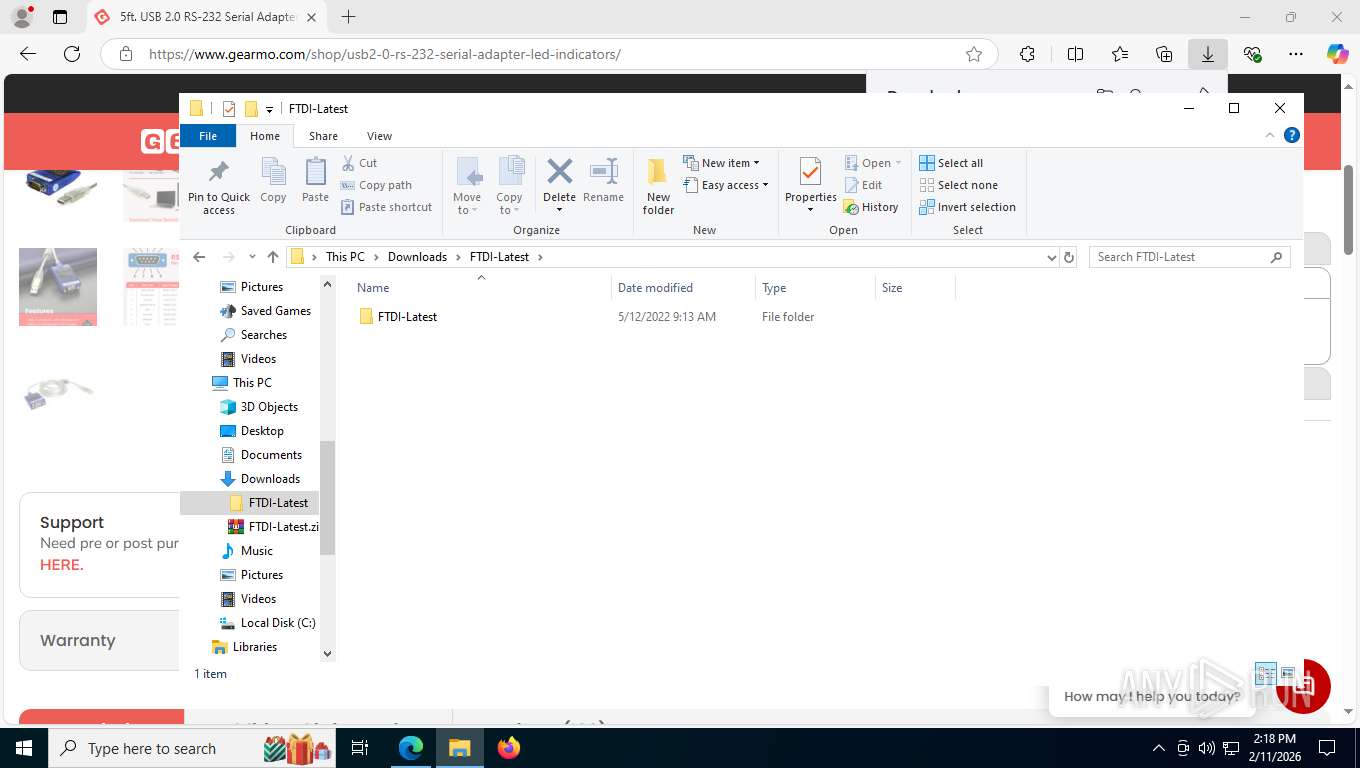Click Downloads in the address path
The image size is (1360, 768).
click(x=417, y=257)
